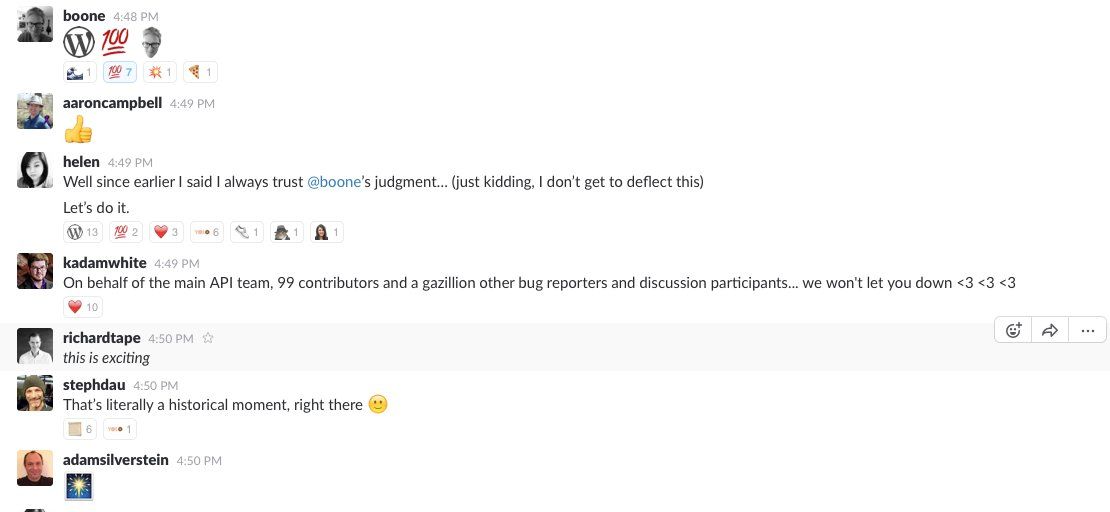Toggle the 100 reaction with 7 on boone's message
1110x512 pixels.
coord(120,72)
